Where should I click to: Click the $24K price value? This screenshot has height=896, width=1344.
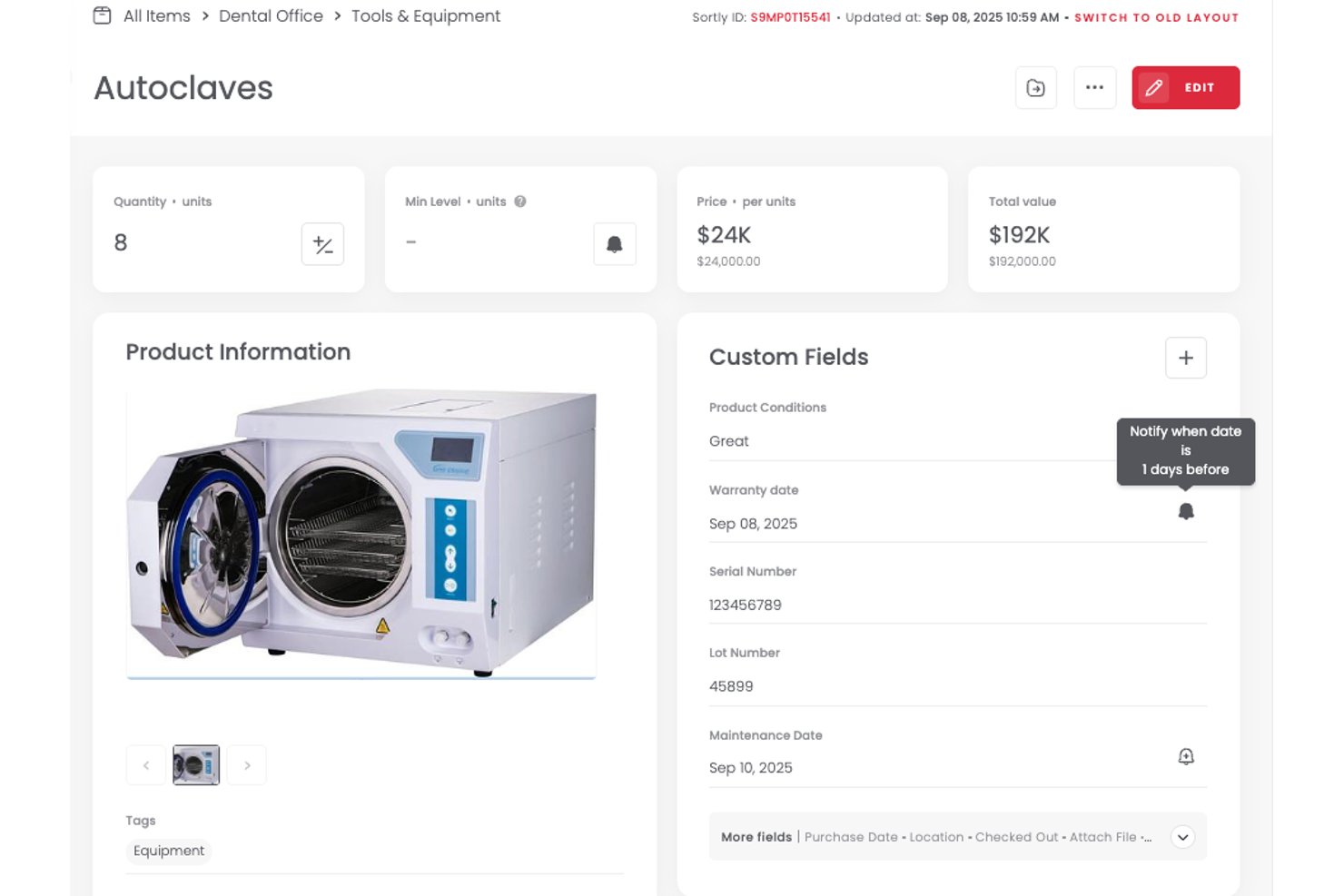(724, 235)
